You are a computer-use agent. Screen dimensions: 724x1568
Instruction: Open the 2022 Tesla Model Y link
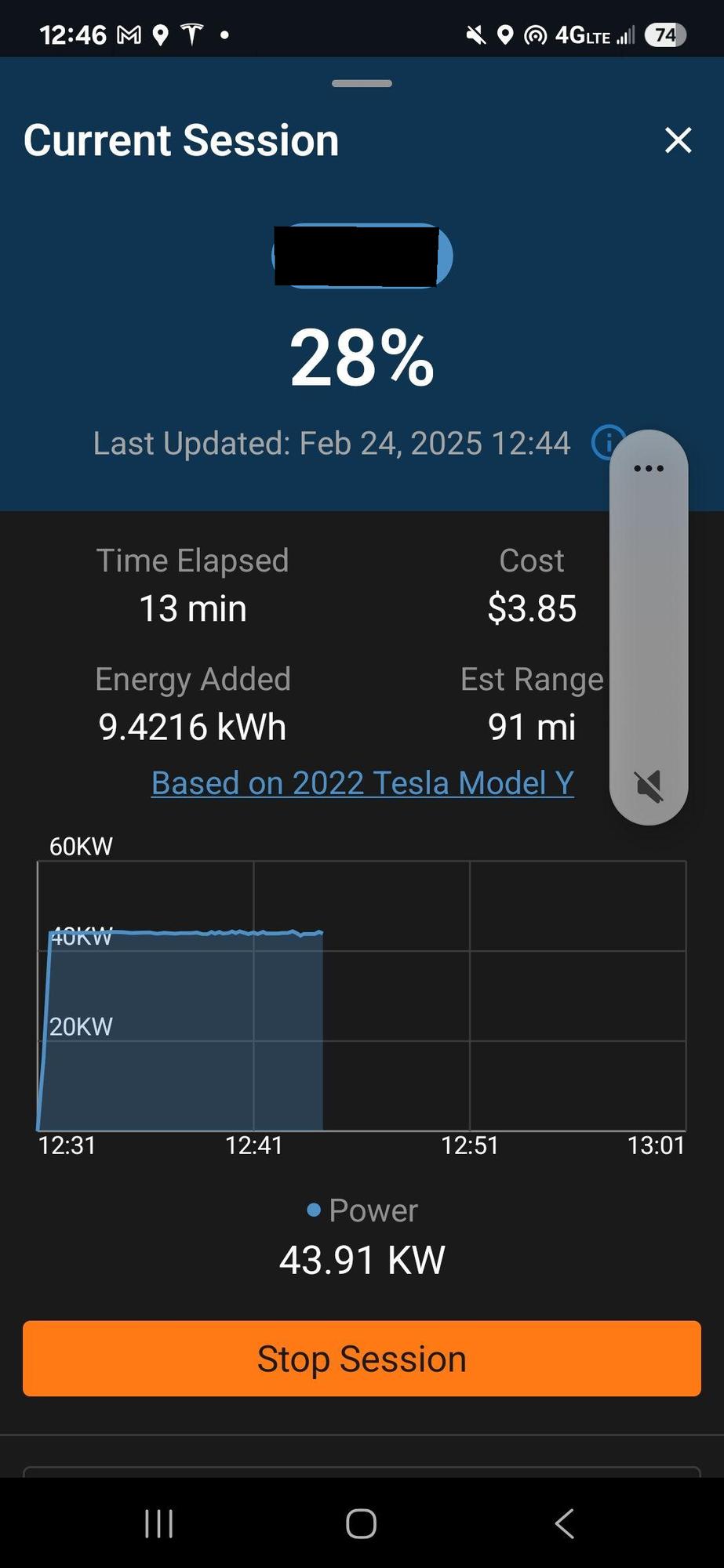362,783
